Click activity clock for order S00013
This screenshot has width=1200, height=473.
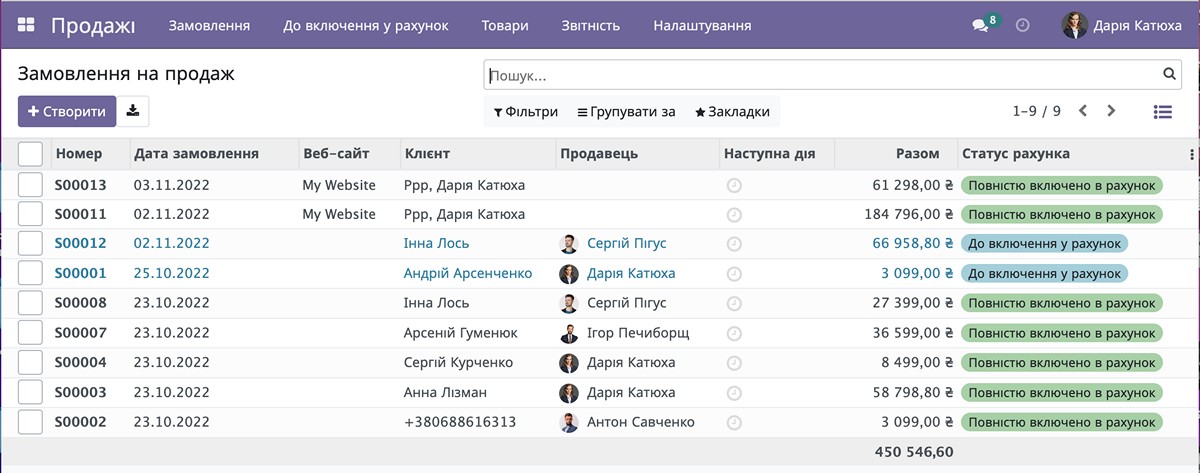734,185
